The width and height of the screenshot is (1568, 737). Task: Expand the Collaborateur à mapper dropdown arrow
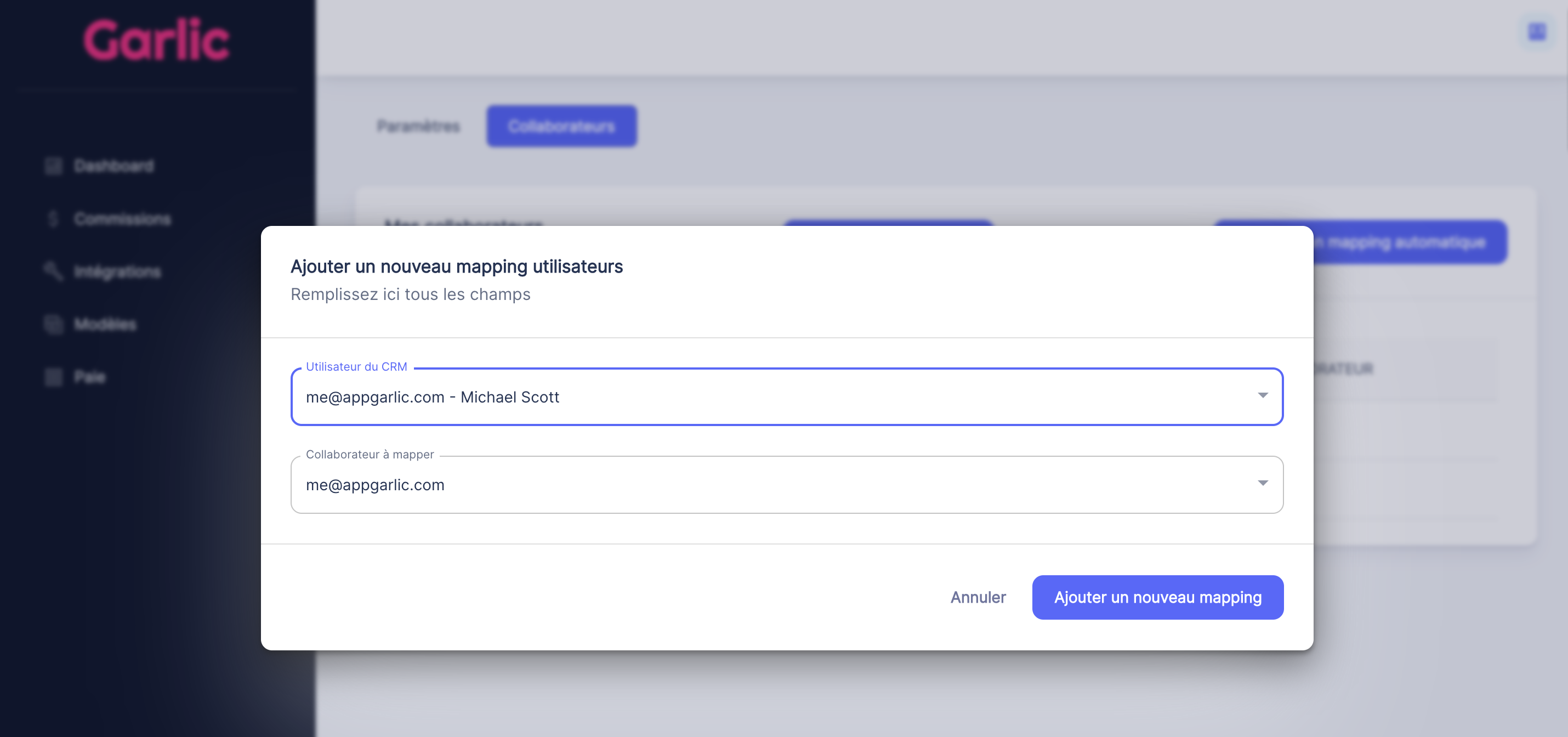pyautogui.click(x=1263, y=483)
